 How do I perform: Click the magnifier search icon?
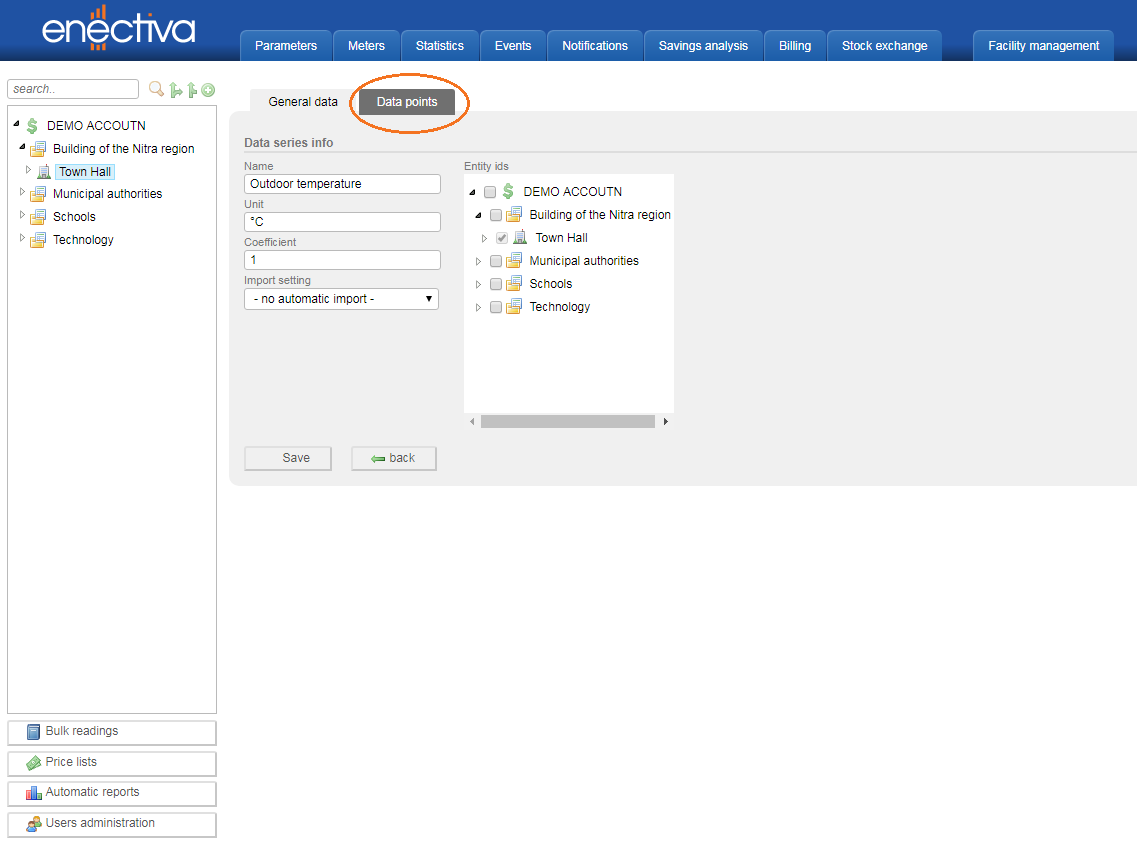point(156,89)
